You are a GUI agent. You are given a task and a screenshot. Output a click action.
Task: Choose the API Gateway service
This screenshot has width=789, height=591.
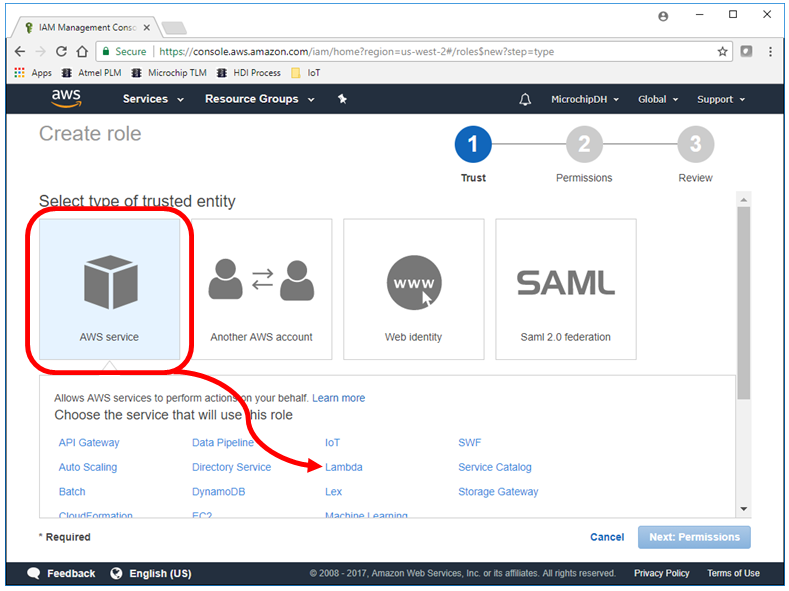click(x=89, y=443)
